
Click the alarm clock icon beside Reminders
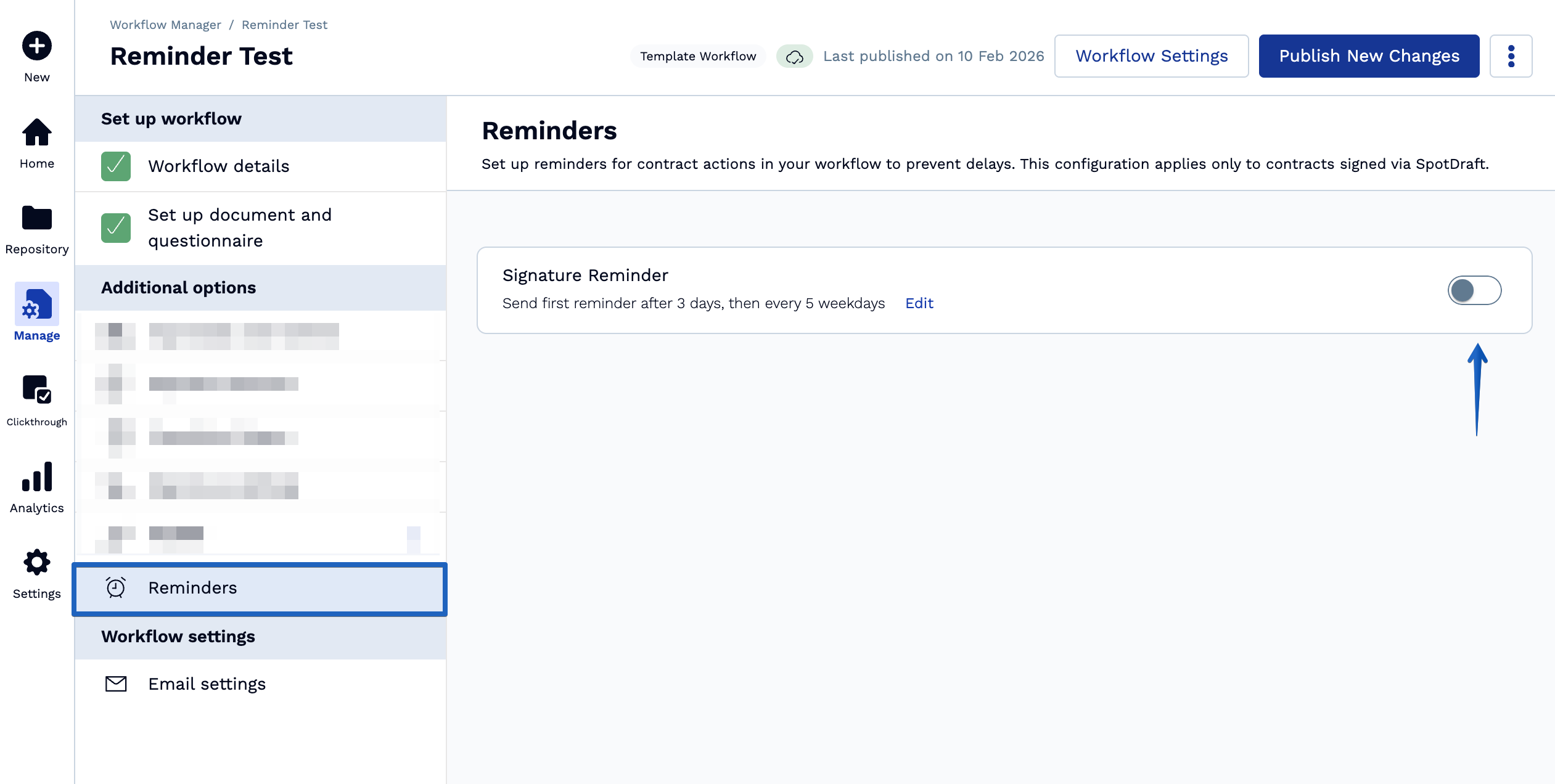tap(115, 588)
